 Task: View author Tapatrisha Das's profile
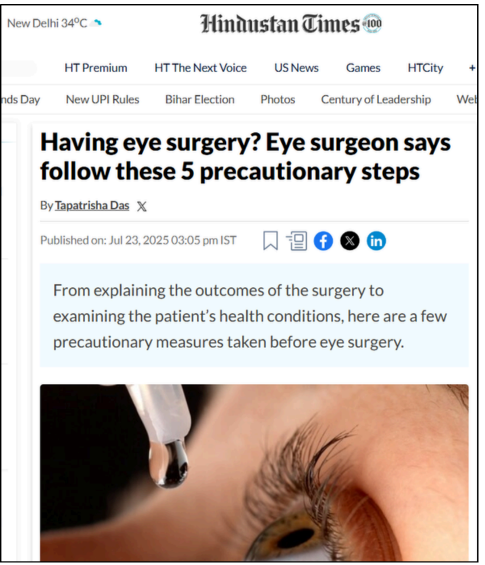92,205
